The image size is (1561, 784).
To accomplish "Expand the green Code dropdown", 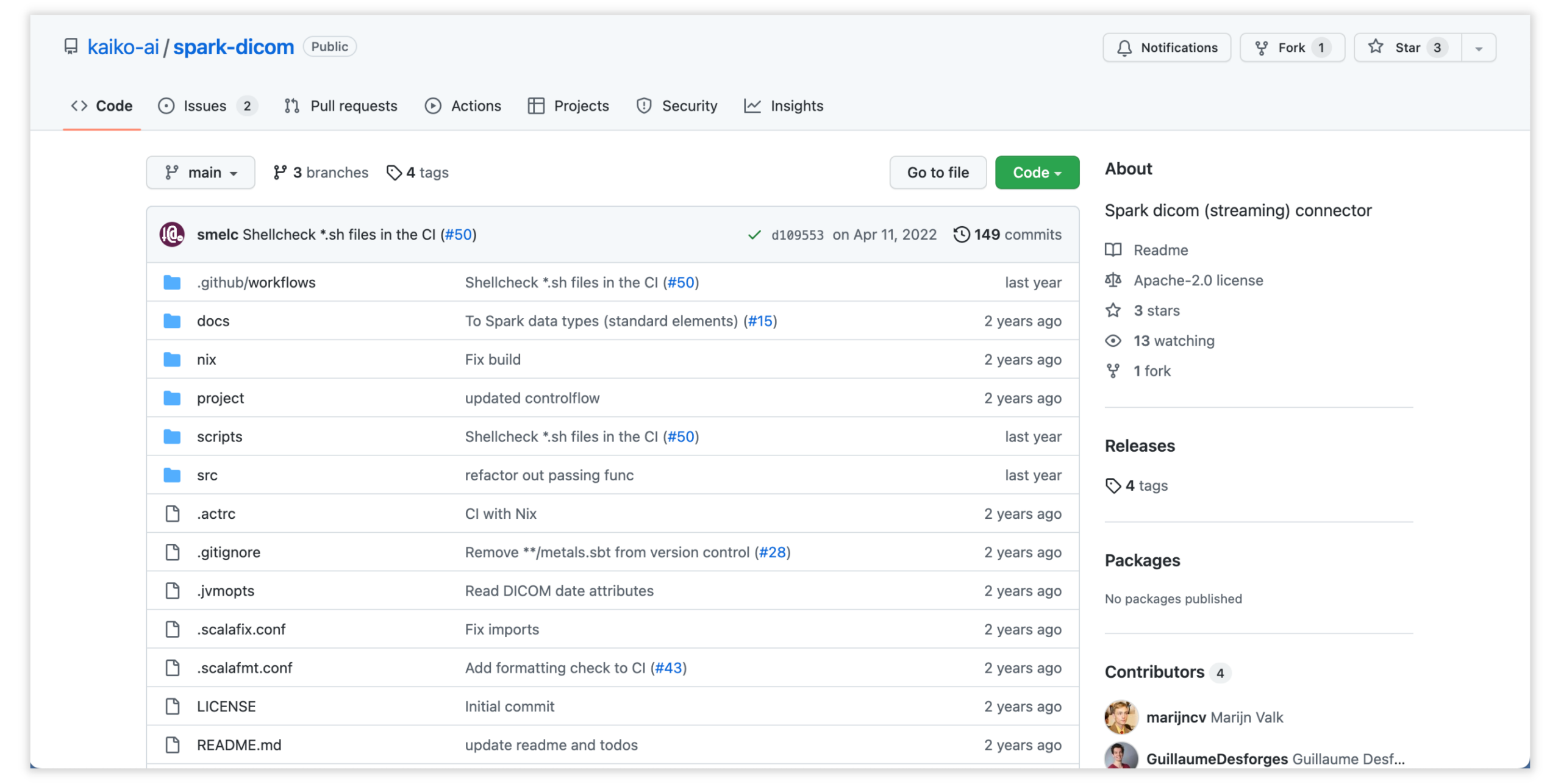I will (1037, 173).
